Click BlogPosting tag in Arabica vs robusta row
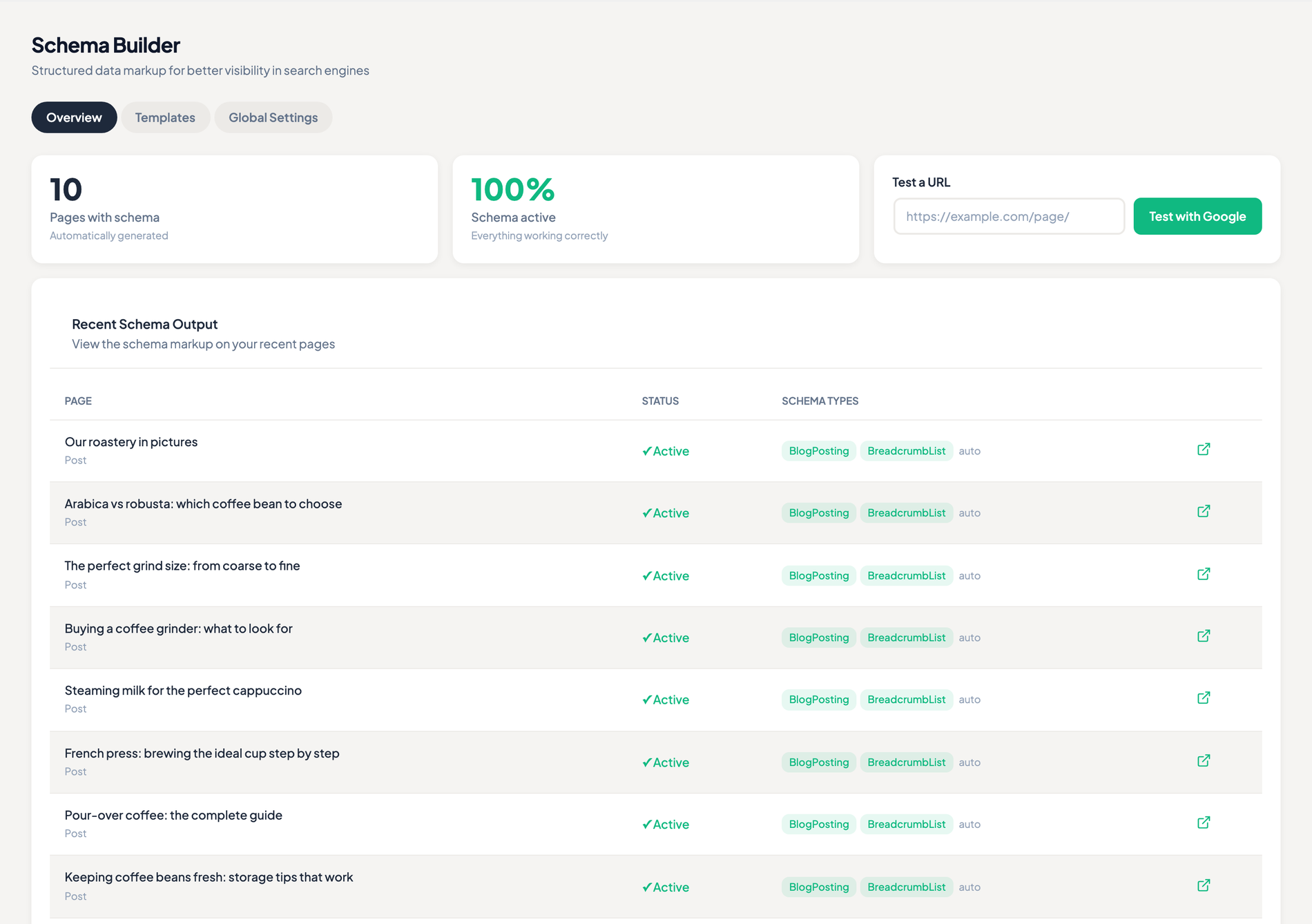 pyautogui.click(x=819, y=513)
